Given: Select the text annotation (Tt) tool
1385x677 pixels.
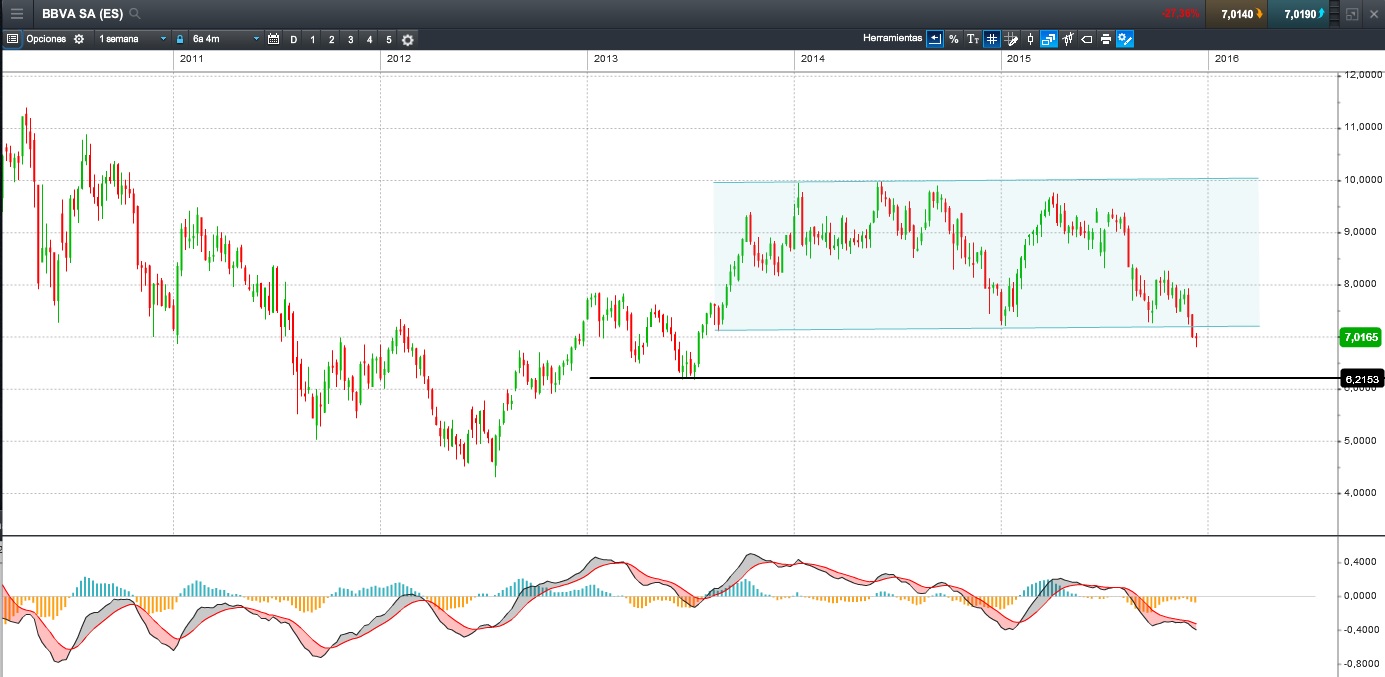Looking at the screenshot, I should 972,39.
